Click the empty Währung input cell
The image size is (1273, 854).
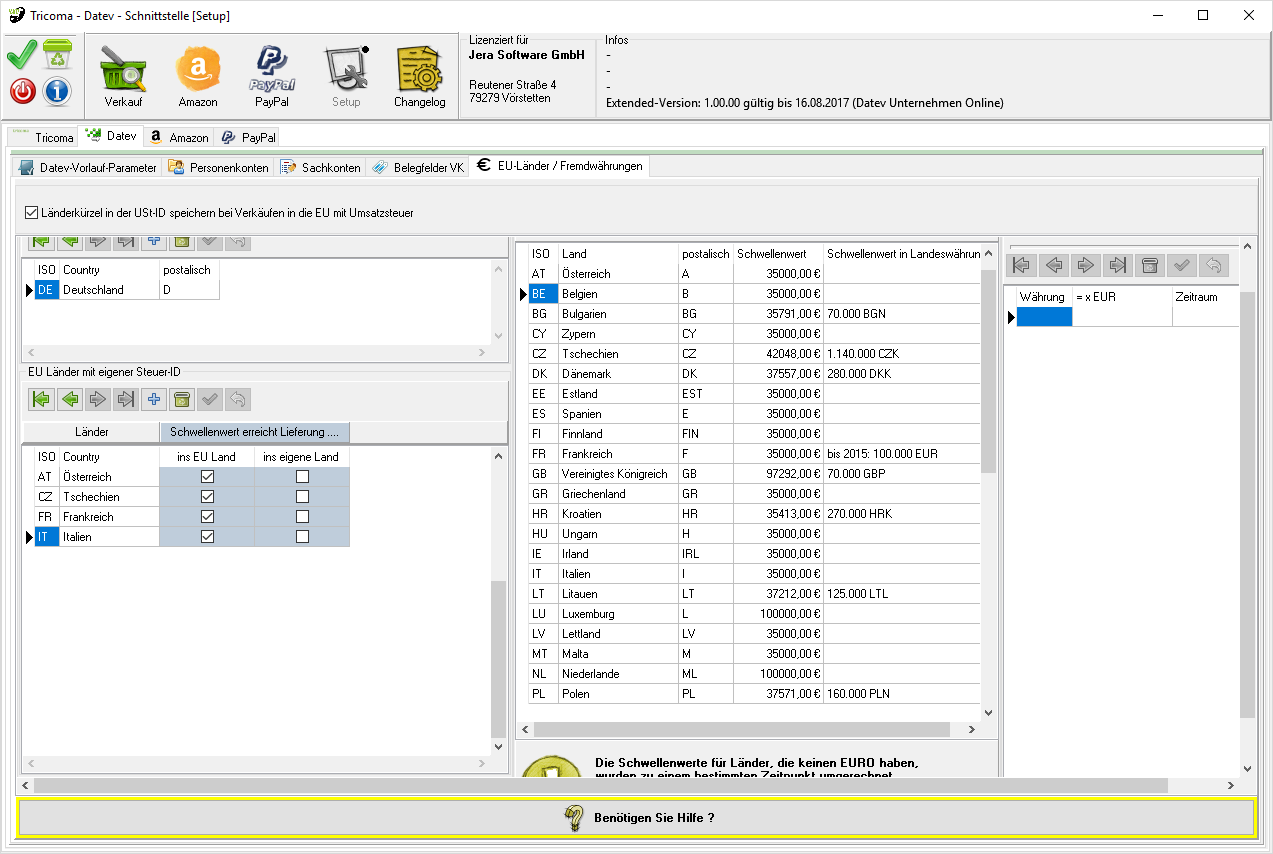(x=1044, y=317)
